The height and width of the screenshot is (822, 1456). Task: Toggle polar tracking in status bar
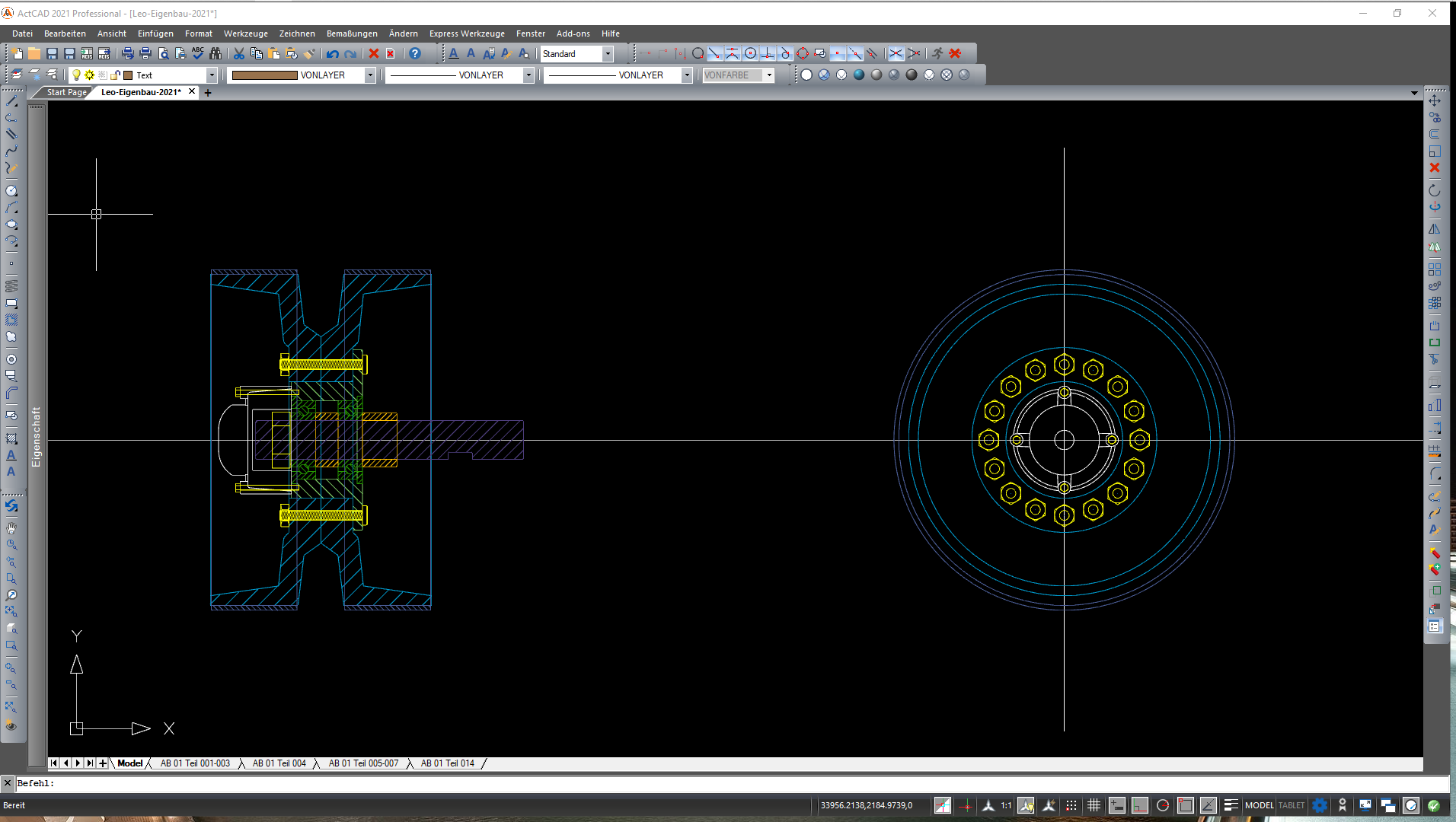tap(1163, 805)
